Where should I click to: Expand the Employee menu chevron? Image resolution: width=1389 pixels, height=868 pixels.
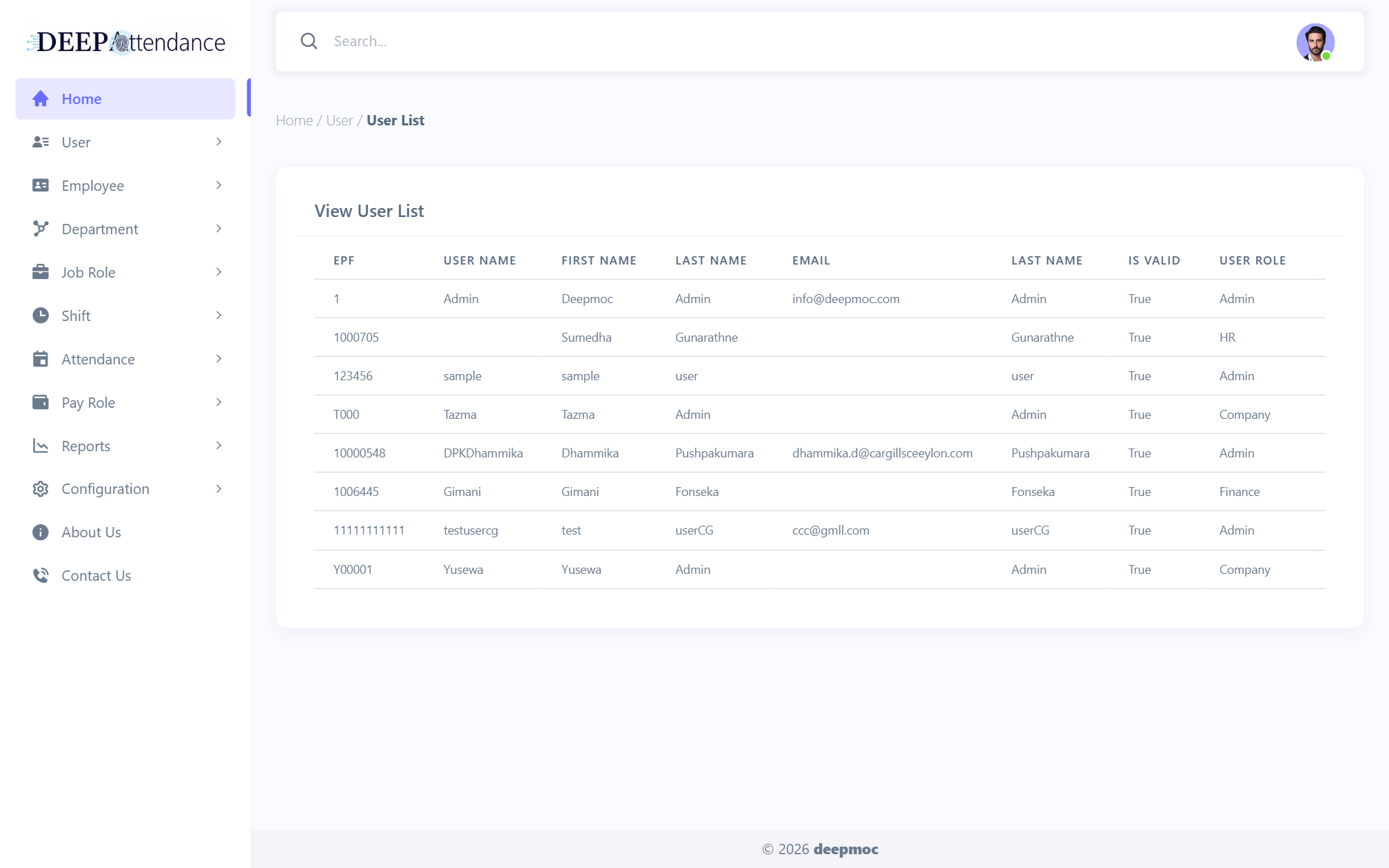coord(218,185)
